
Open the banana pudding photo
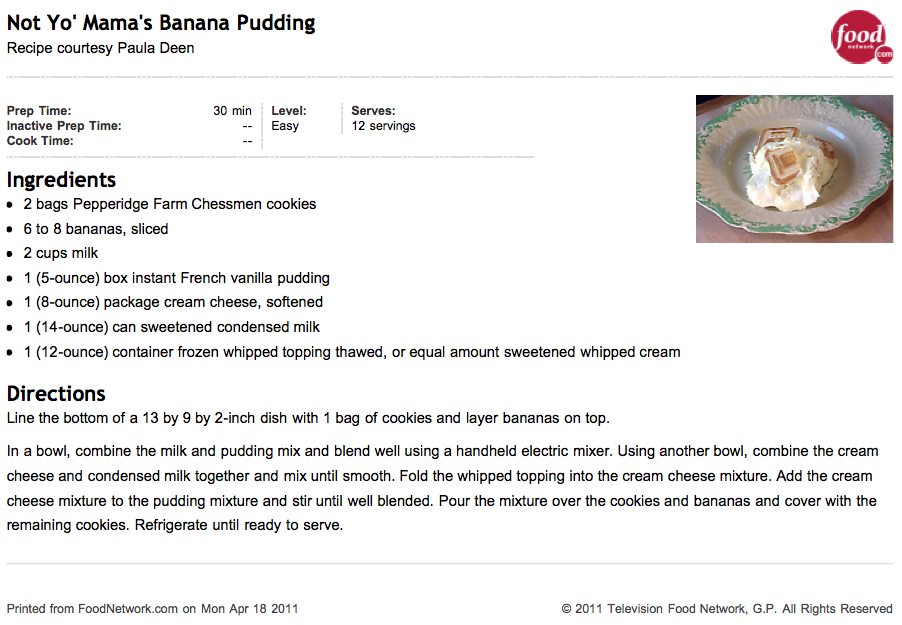click(x=794, y=169)
